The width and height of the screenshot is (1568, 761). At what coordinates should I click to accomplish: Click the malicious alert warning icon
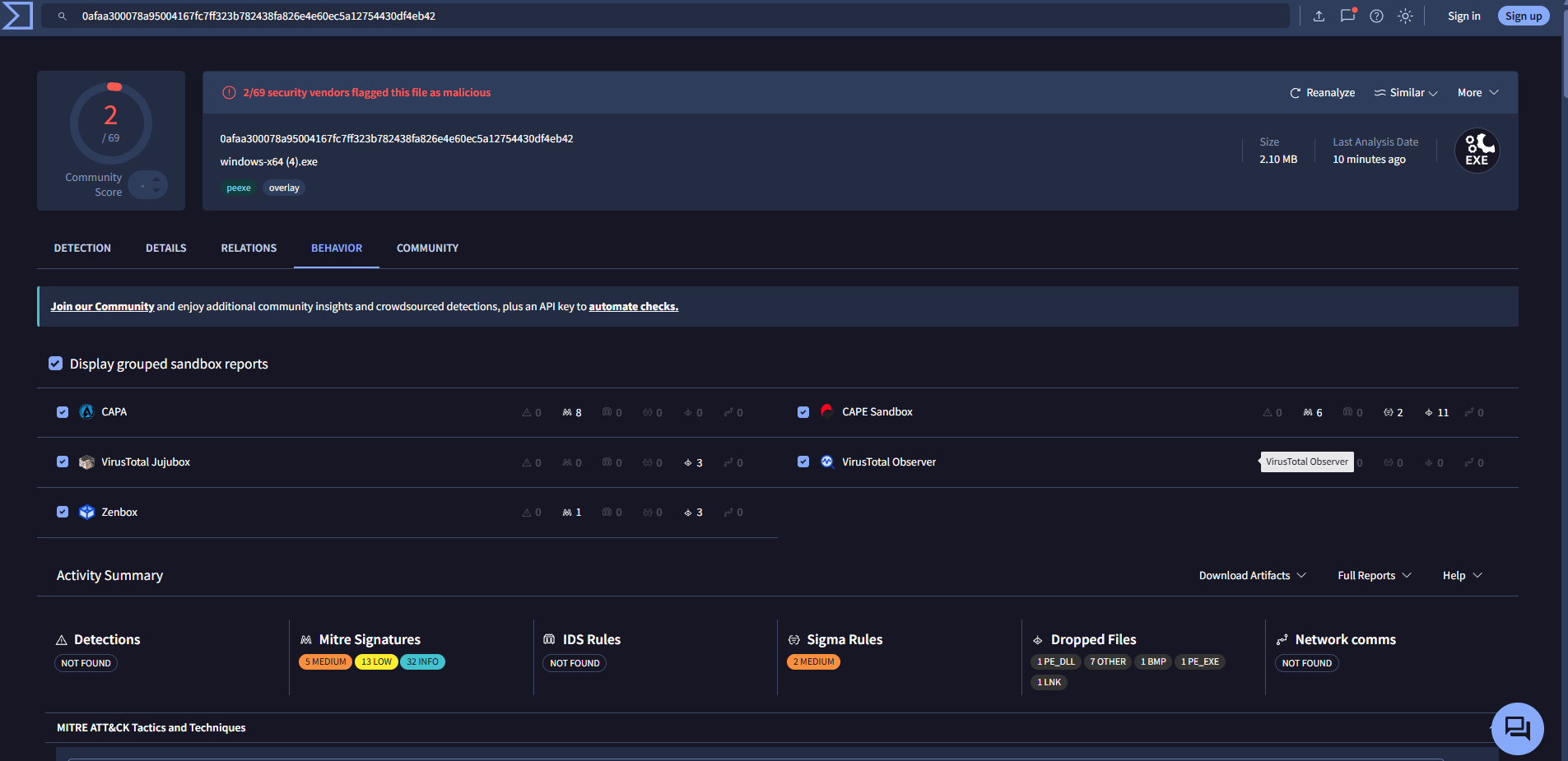(x=229, y=92)
